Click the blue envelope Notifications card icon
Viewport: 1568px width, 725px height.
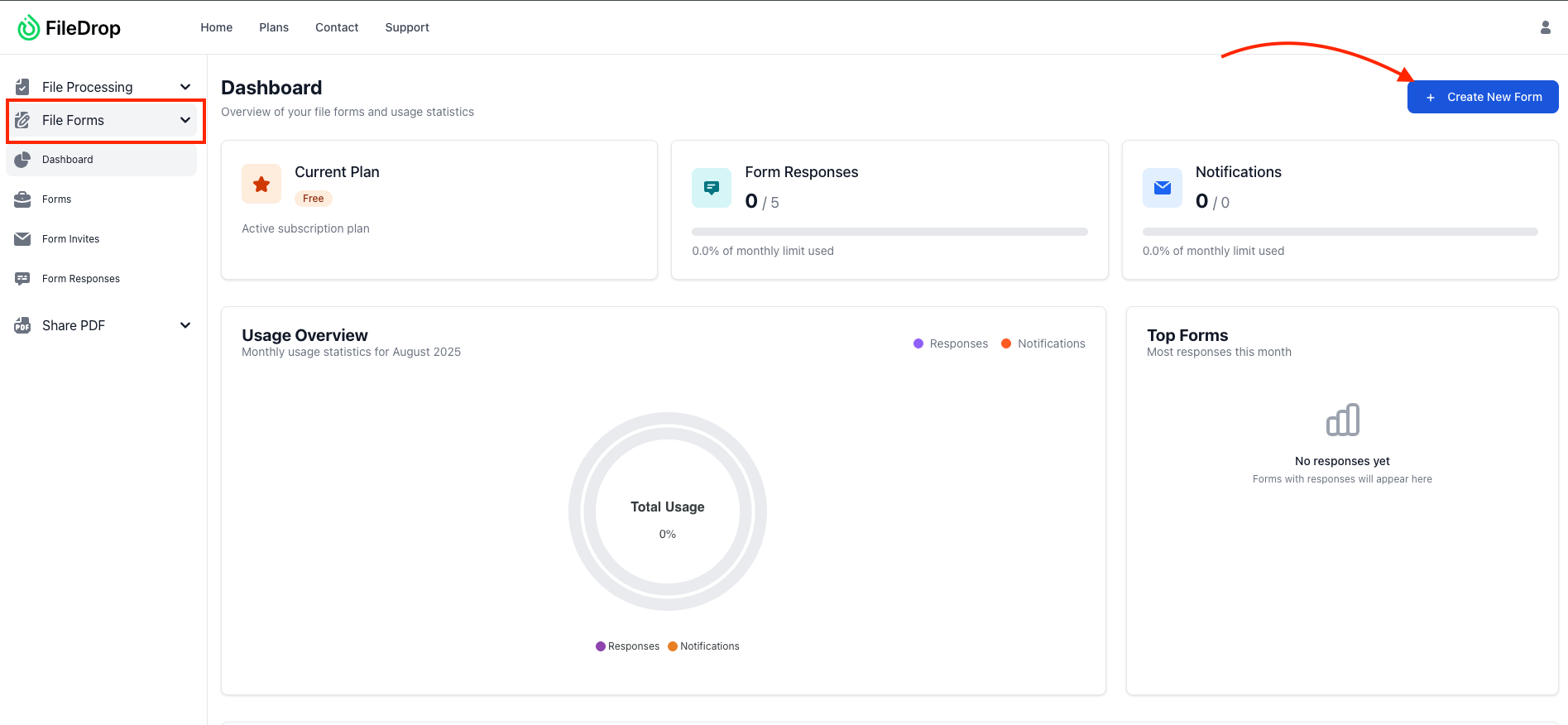click(1163, 188)
